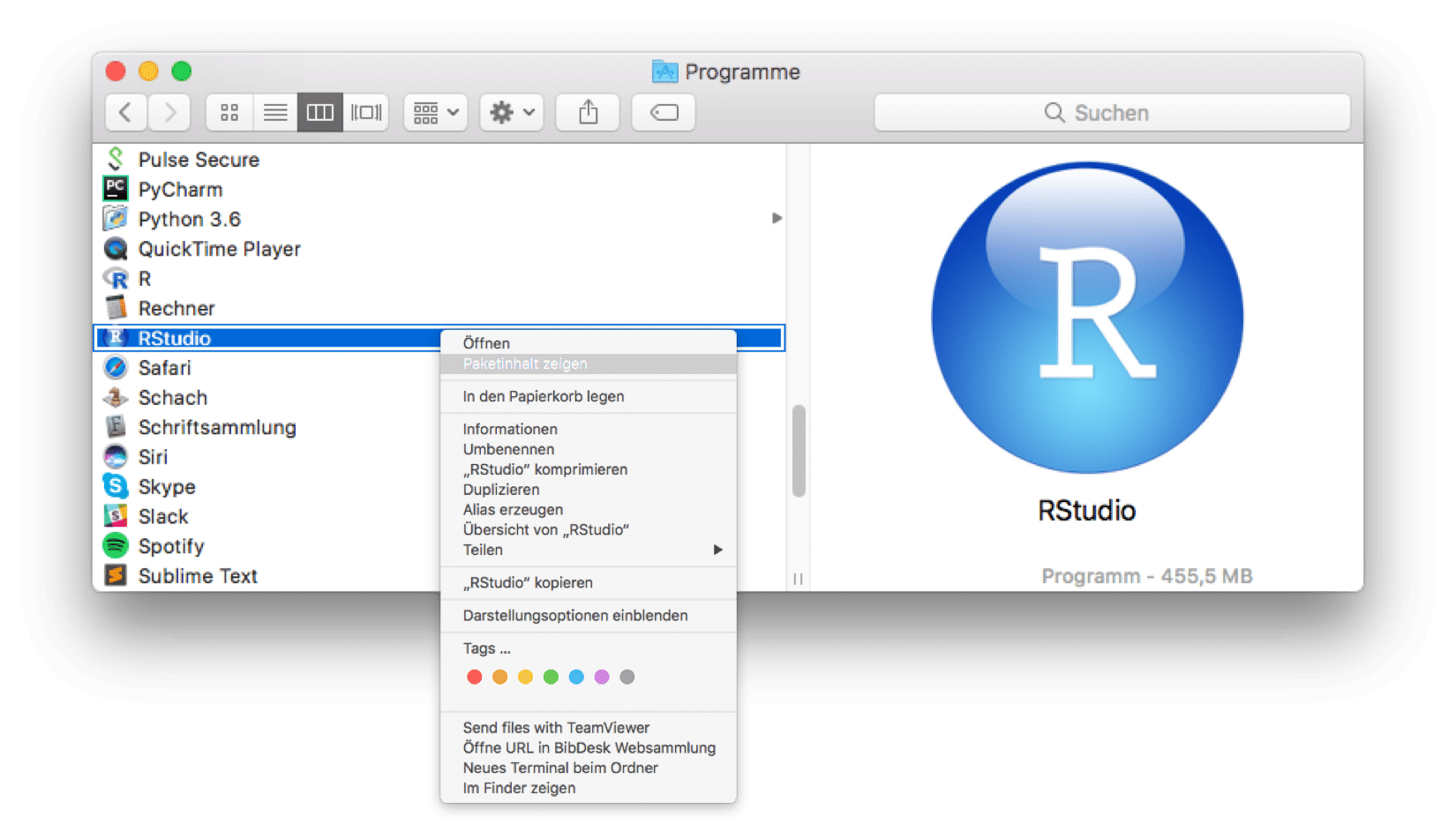Screen dimensions: 1456x825
Task: Go back with the left arrow button
Action: (126, 112)
